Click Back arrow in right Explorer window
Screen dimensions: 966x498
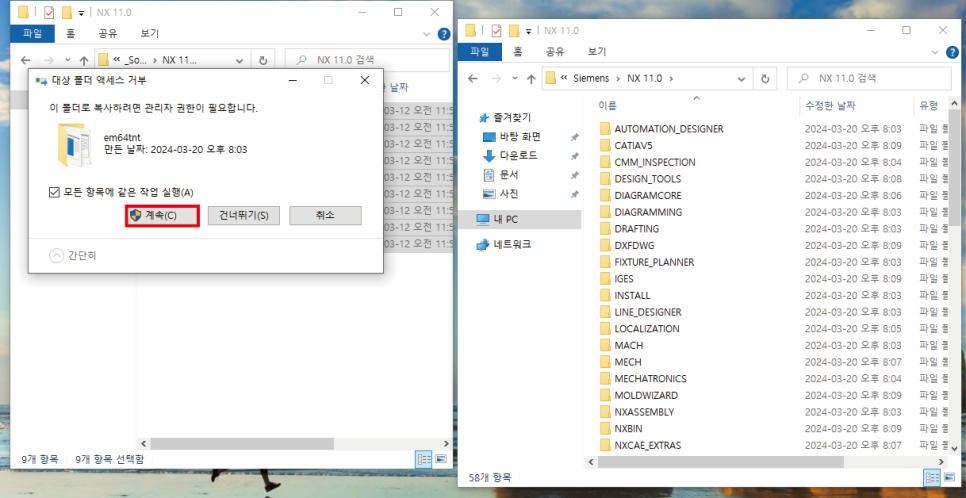pyautogui.click(x=474, y=78)
